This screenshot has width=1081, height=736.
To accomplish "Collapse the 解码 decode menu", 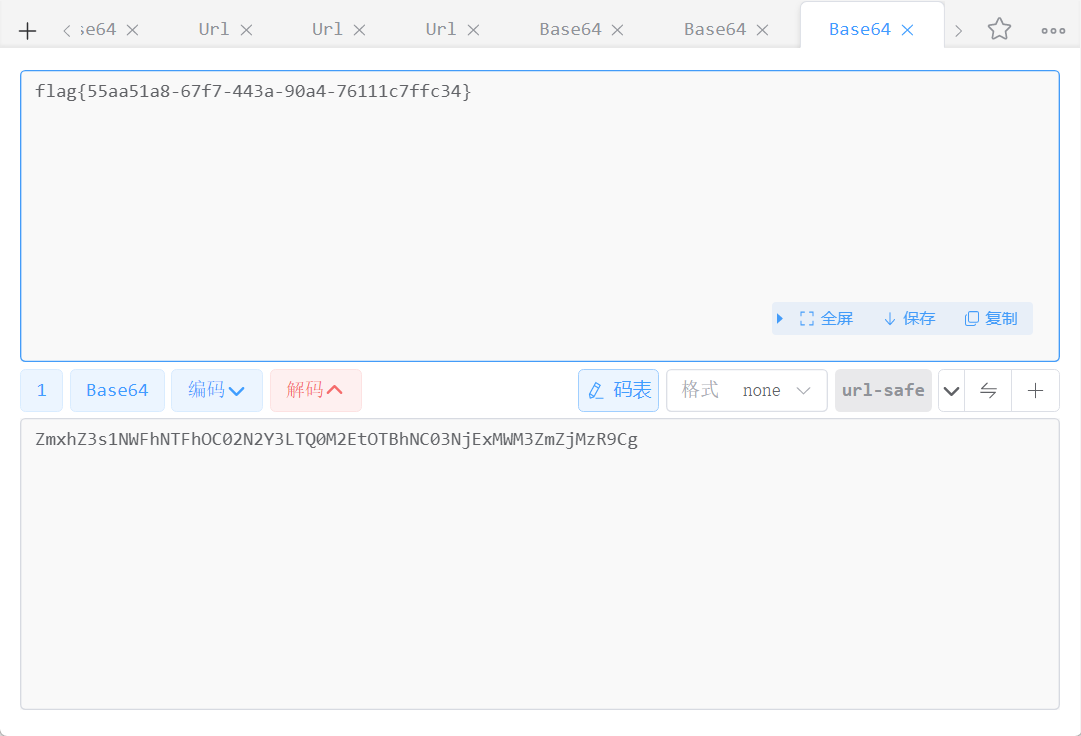I will (316, 391).
